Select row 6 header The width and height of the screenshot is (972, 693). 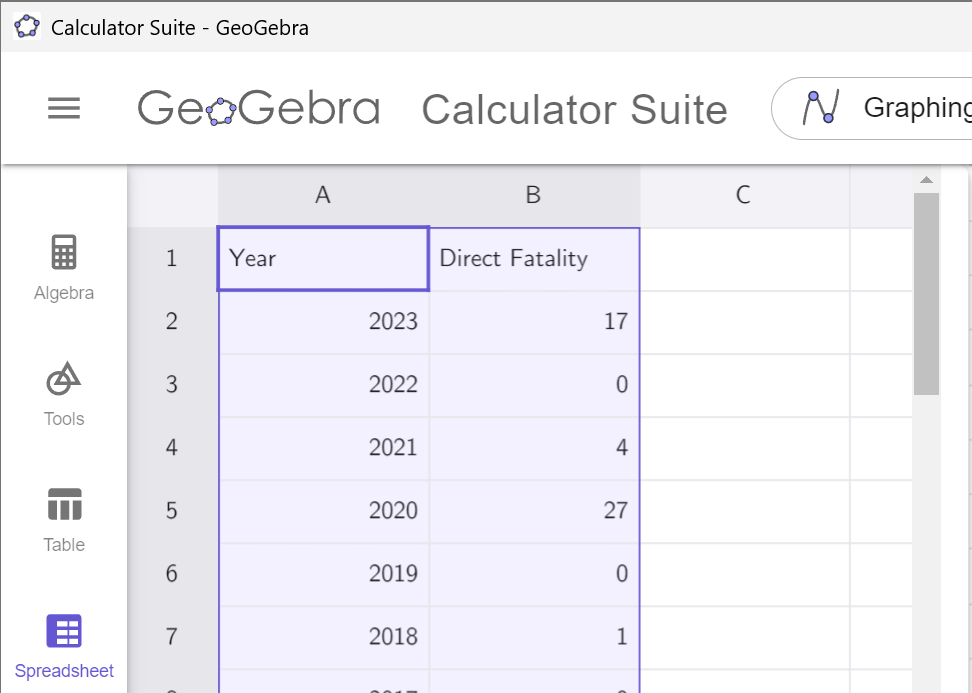coord(172,574)
